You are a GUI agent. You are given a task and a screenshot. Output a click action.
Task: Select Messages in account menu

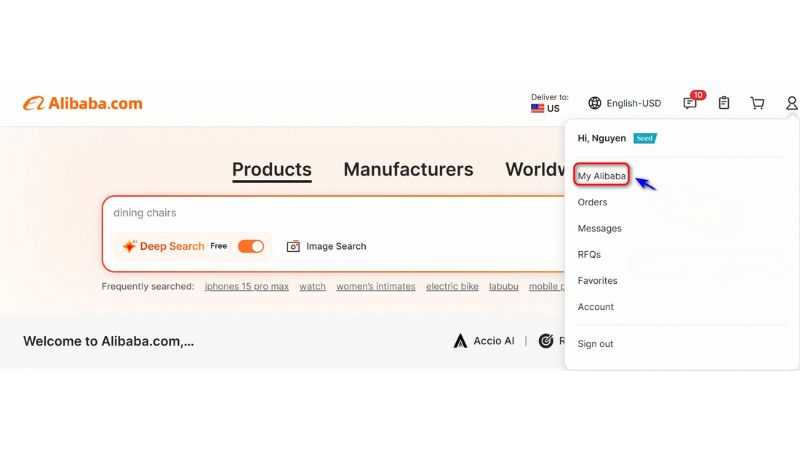pos(599,228)
